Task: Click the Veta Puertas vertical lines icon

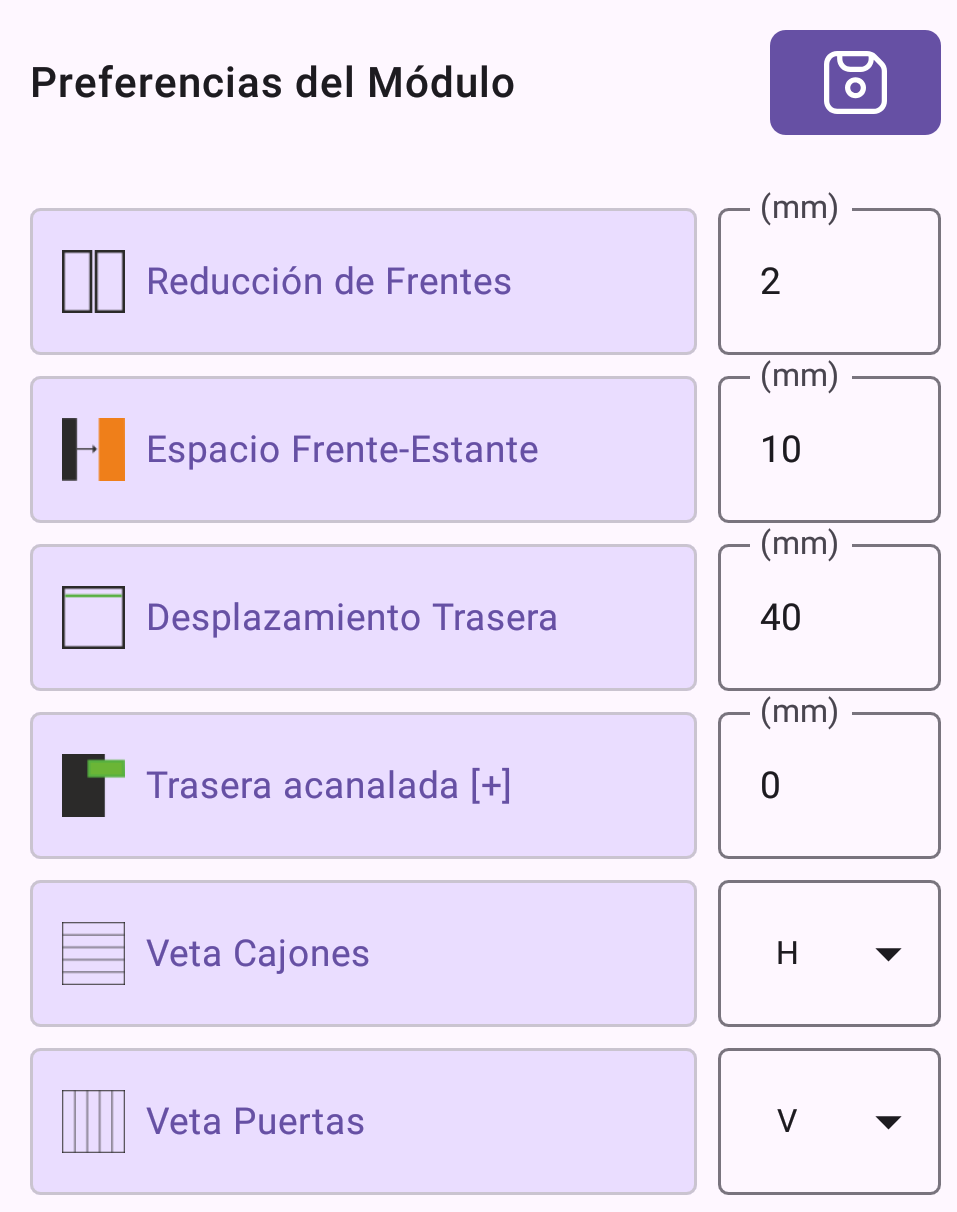Action: point(93,1122)
